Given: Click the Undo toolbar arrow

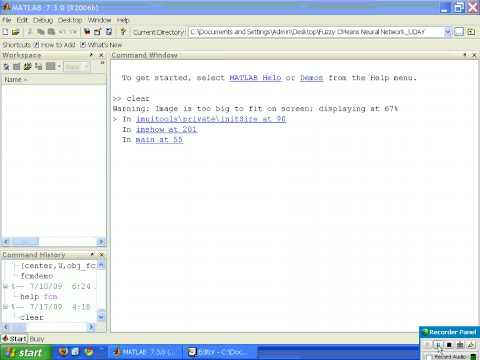Looking at the screenshot, I should (x=62, y=32).
